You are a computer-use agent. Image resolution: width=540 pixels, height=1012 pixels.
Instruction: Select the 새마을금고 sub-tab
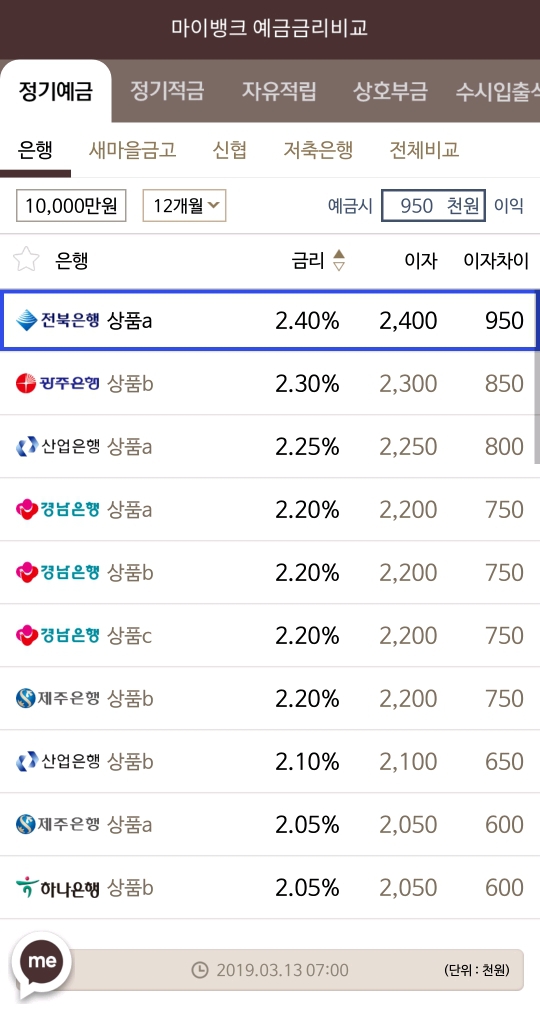(x=132, y=150)
